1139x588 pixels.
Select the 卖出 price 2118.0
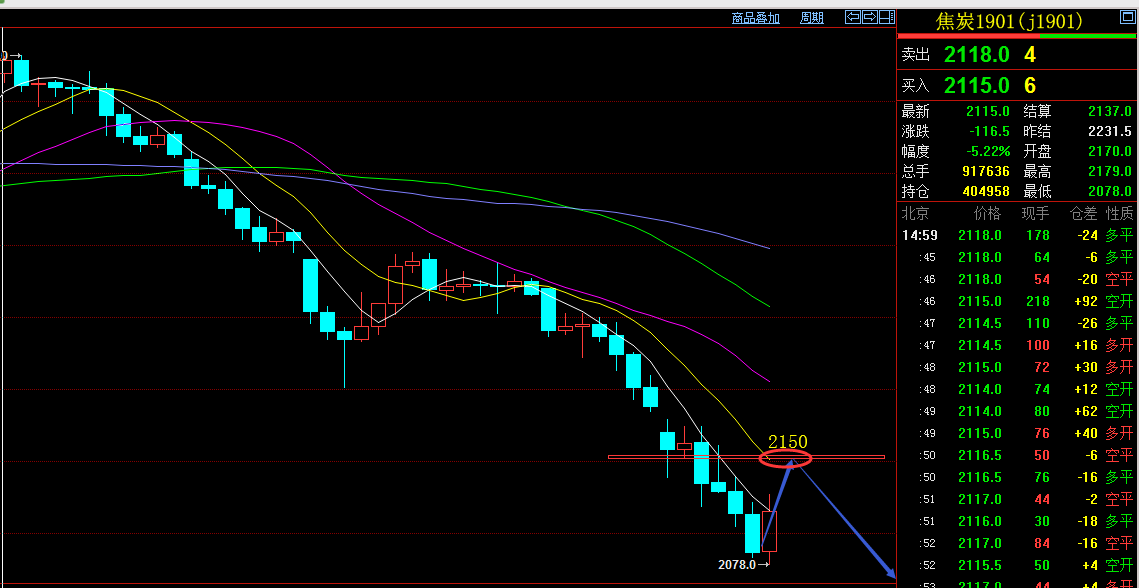click(x=976, y=55)
